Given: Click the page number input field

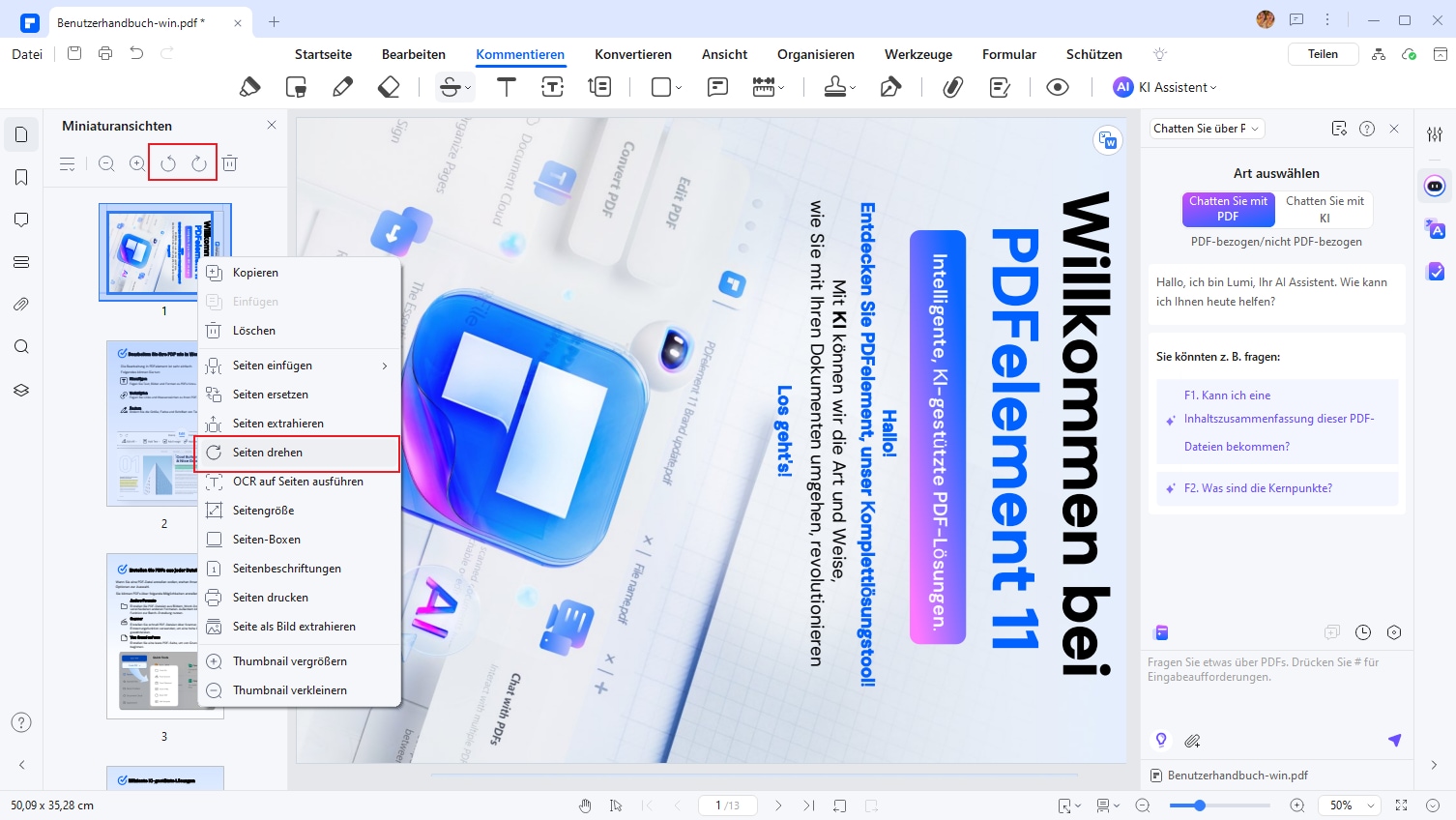Looking at the screenshot, I should 727,805.
